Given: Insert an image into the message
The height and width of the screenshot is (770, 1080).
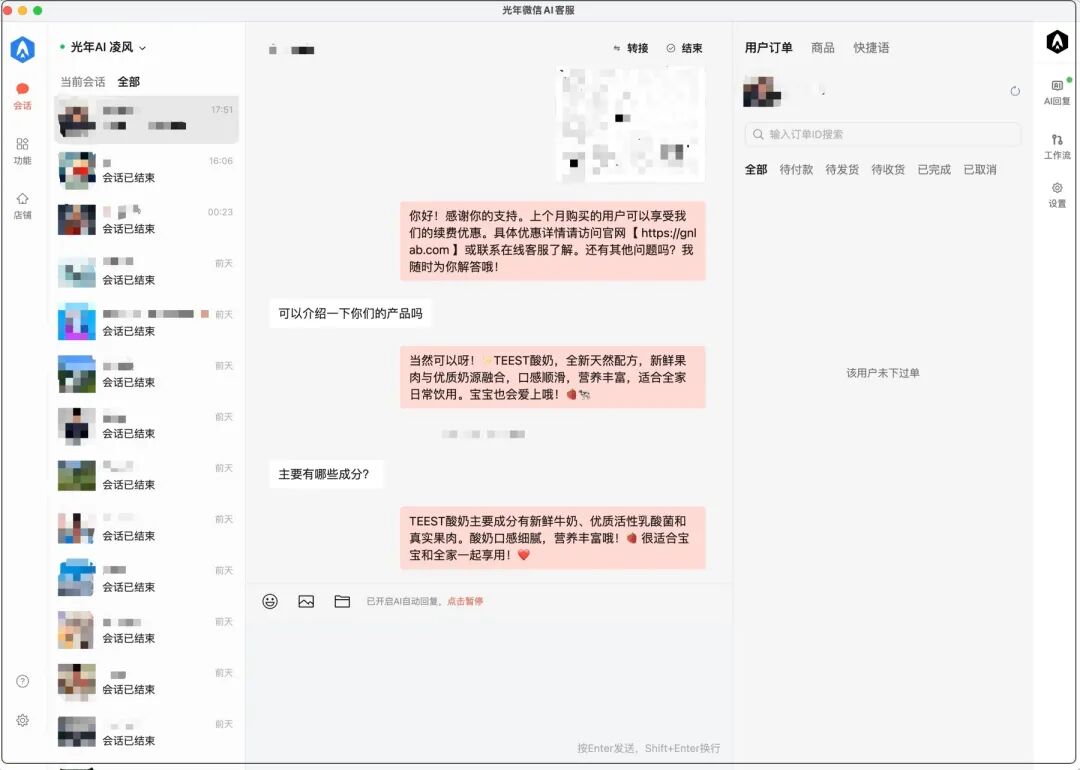Looking at the screenshot, I should [x=306, y=601].
